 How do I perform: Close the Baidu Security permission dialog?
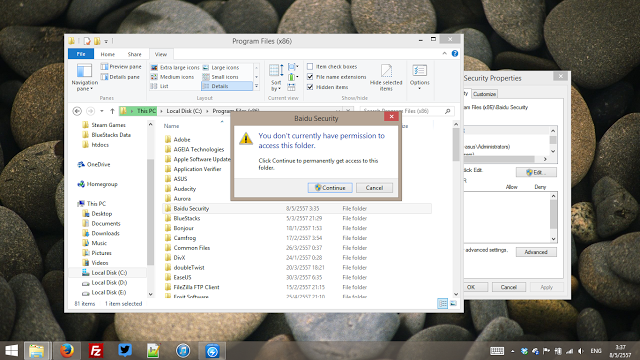click(391, 117)
